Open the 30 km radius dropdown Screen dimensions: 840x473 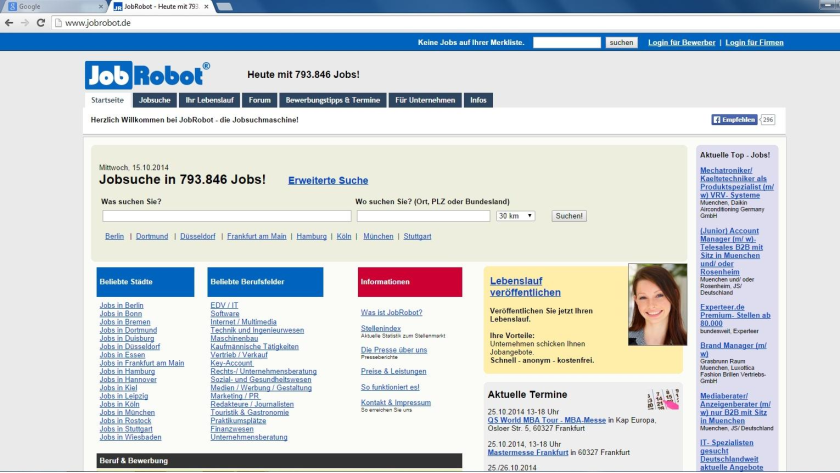515,216
